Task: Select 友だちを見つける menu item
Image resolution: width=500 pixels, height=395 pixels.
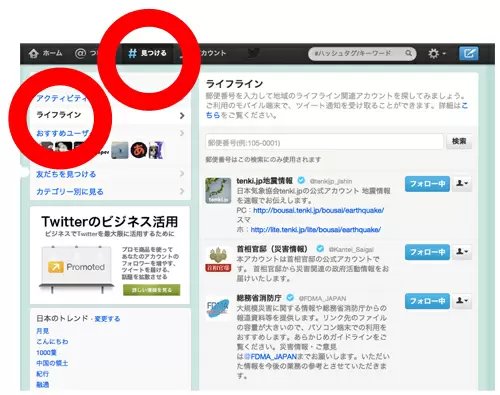Action: click(66, 174)
